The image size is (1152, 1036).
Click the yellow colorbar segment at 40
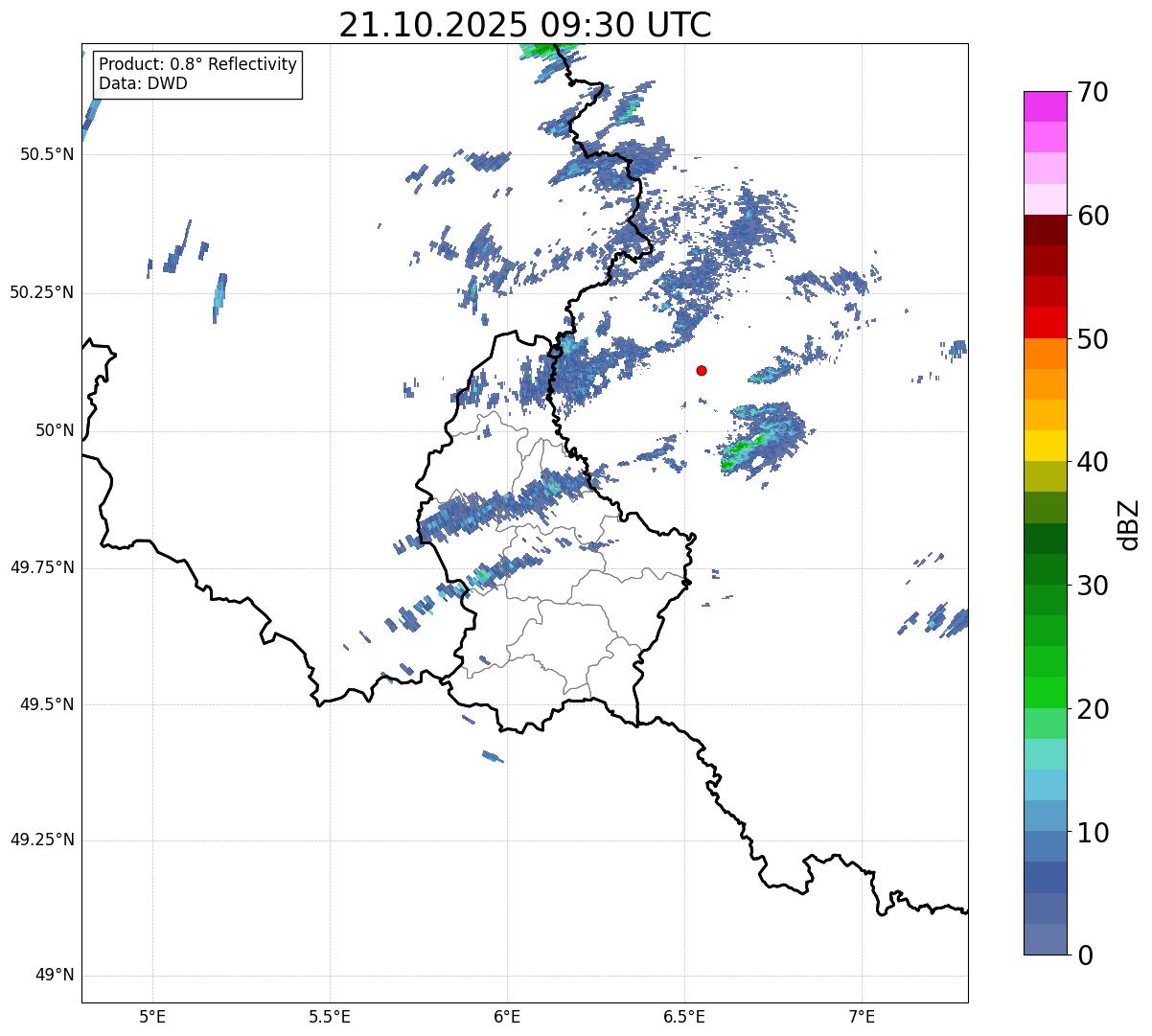click(x=1046, y=447)
